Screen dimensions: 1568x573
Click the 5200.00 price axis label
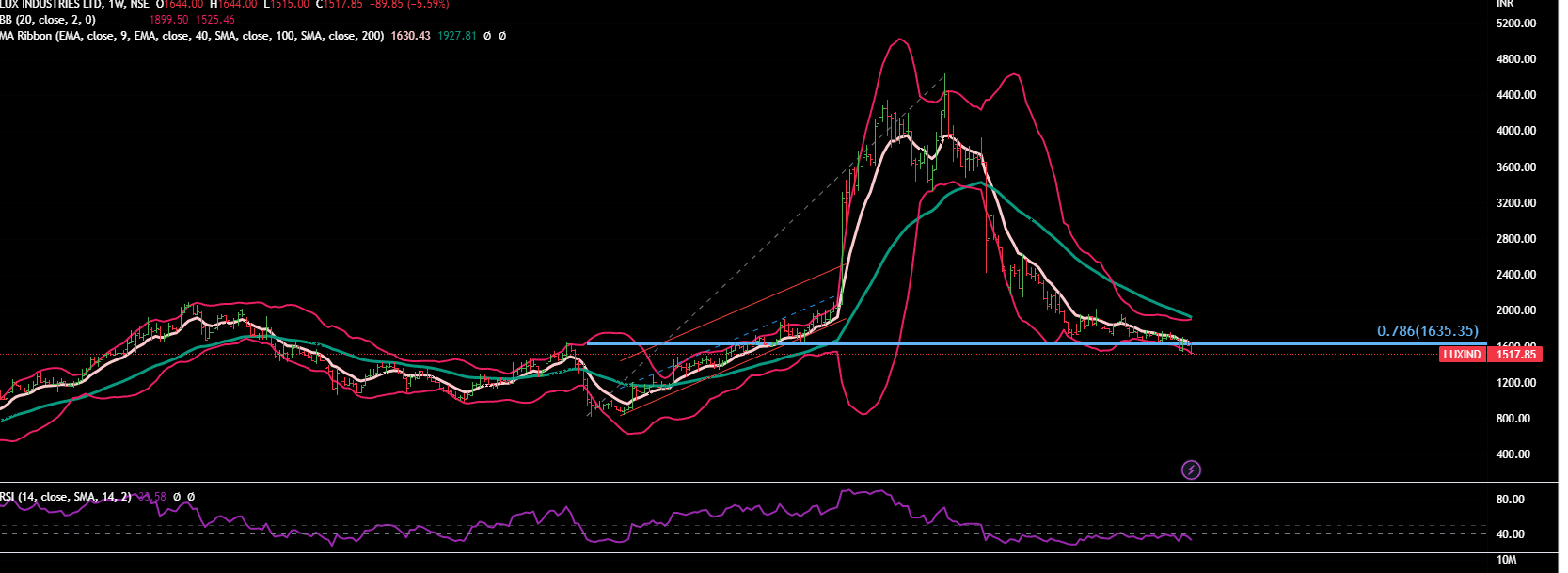click(1515, 24)
